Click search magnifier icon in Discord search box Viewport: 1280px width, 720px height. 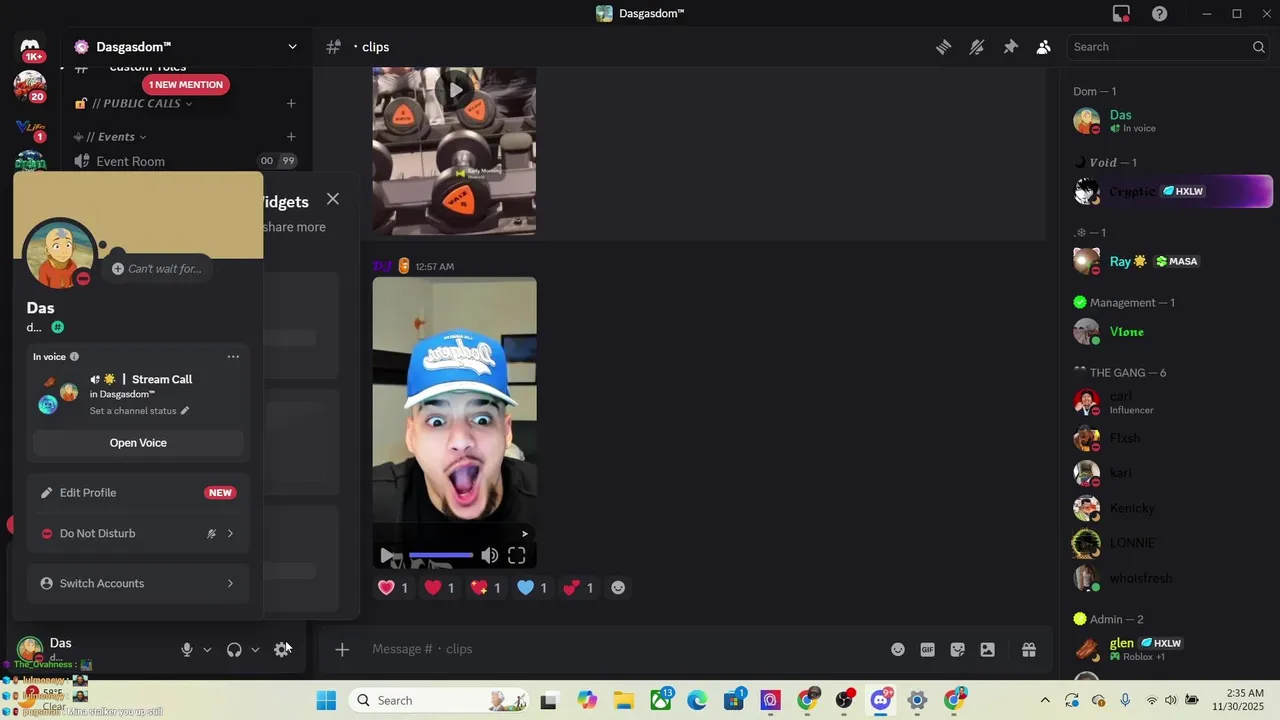tap(1258, 47)
